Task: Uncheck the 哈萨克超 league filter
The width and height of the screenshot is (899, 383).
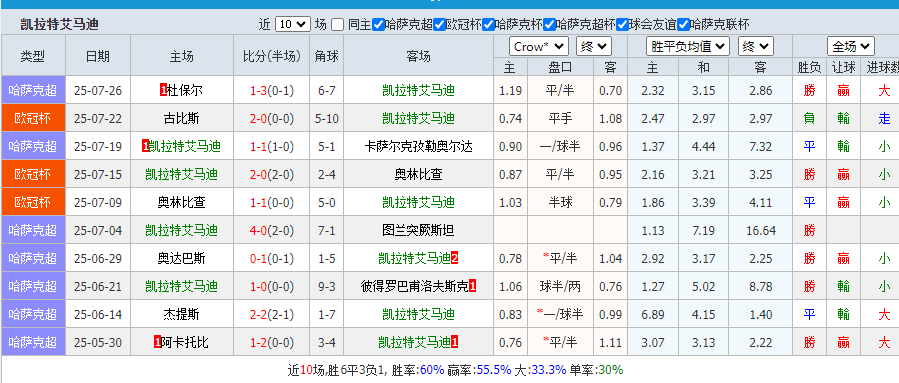Action: [378, 25]
